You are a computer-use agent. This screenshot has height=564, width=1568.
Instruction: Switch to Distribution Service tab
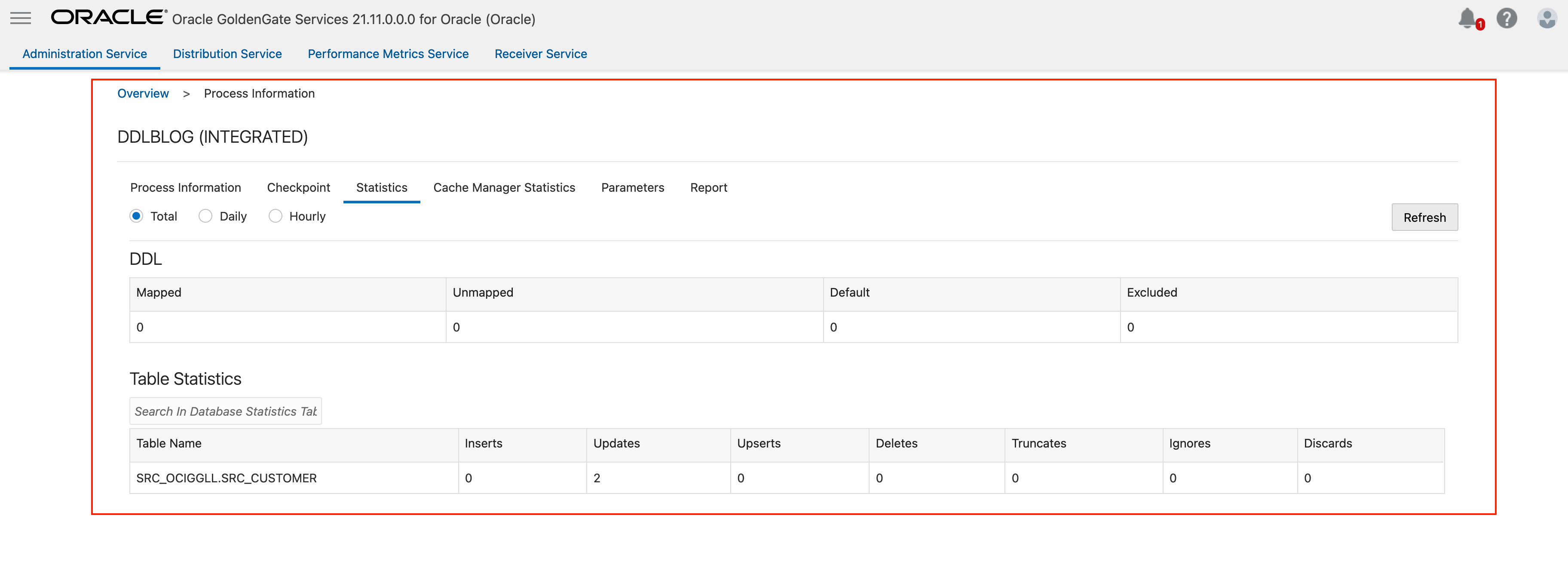pos(227,54)
